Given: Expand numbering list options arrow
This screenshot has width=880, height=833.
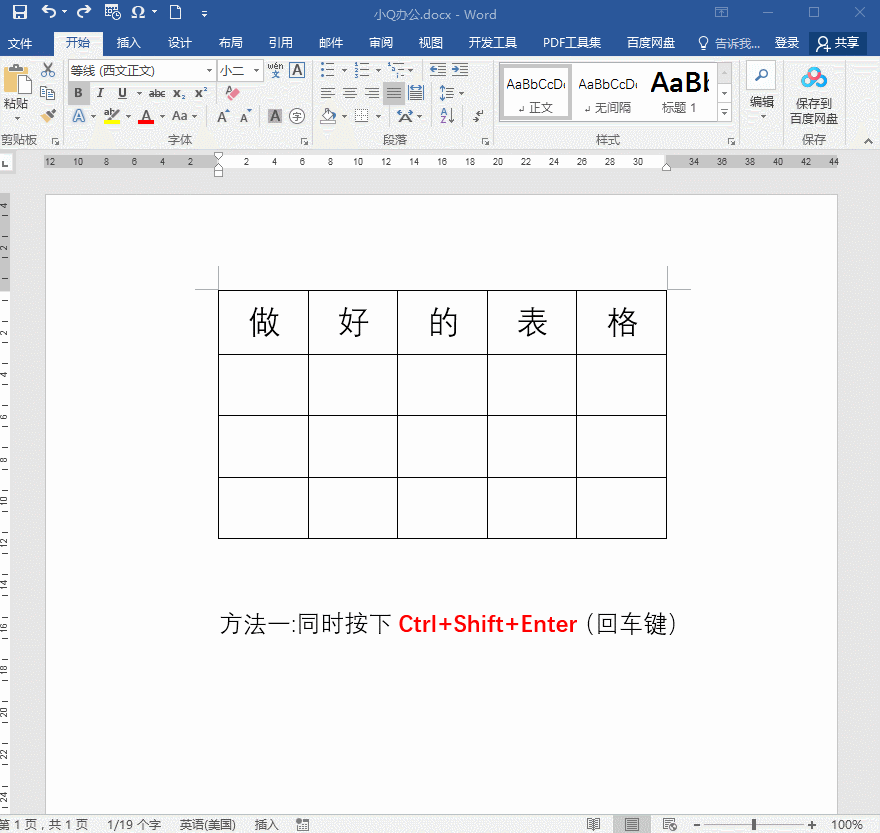Looking at the screenshot, I should 378,70.
